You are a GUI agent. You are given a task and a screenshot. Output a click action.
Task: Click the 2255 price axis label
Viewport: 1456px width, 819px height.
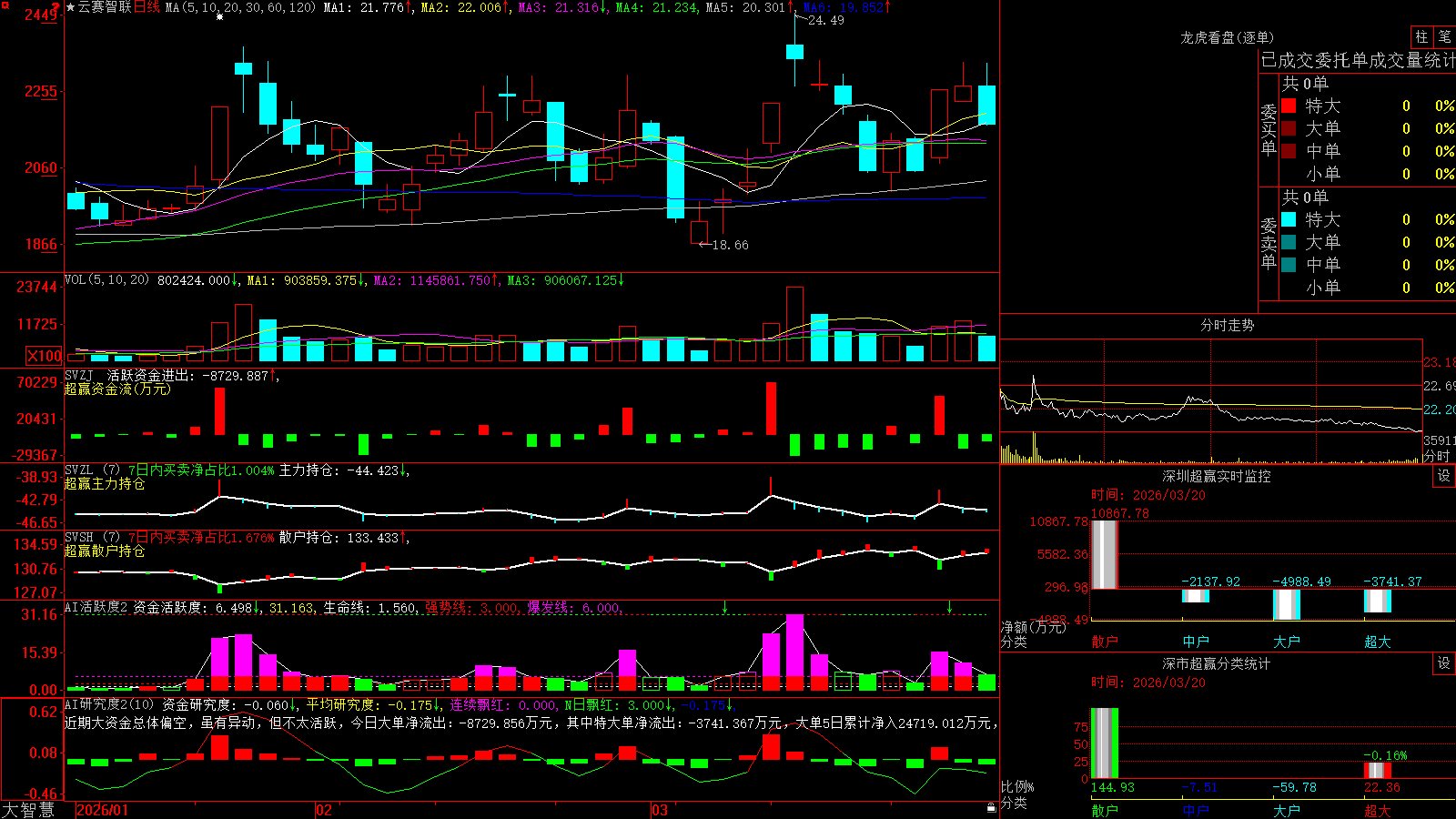(x=40, y=91)
